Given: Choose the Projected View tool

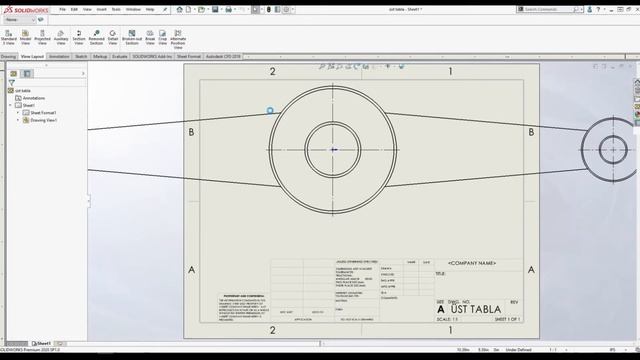Looking at the screenshot, I should [x=42, y=38].
